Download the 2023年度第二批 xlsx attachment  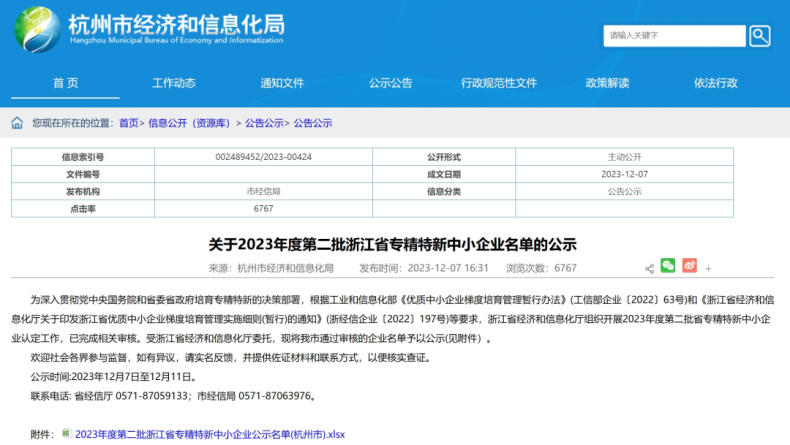pos(210,434)
